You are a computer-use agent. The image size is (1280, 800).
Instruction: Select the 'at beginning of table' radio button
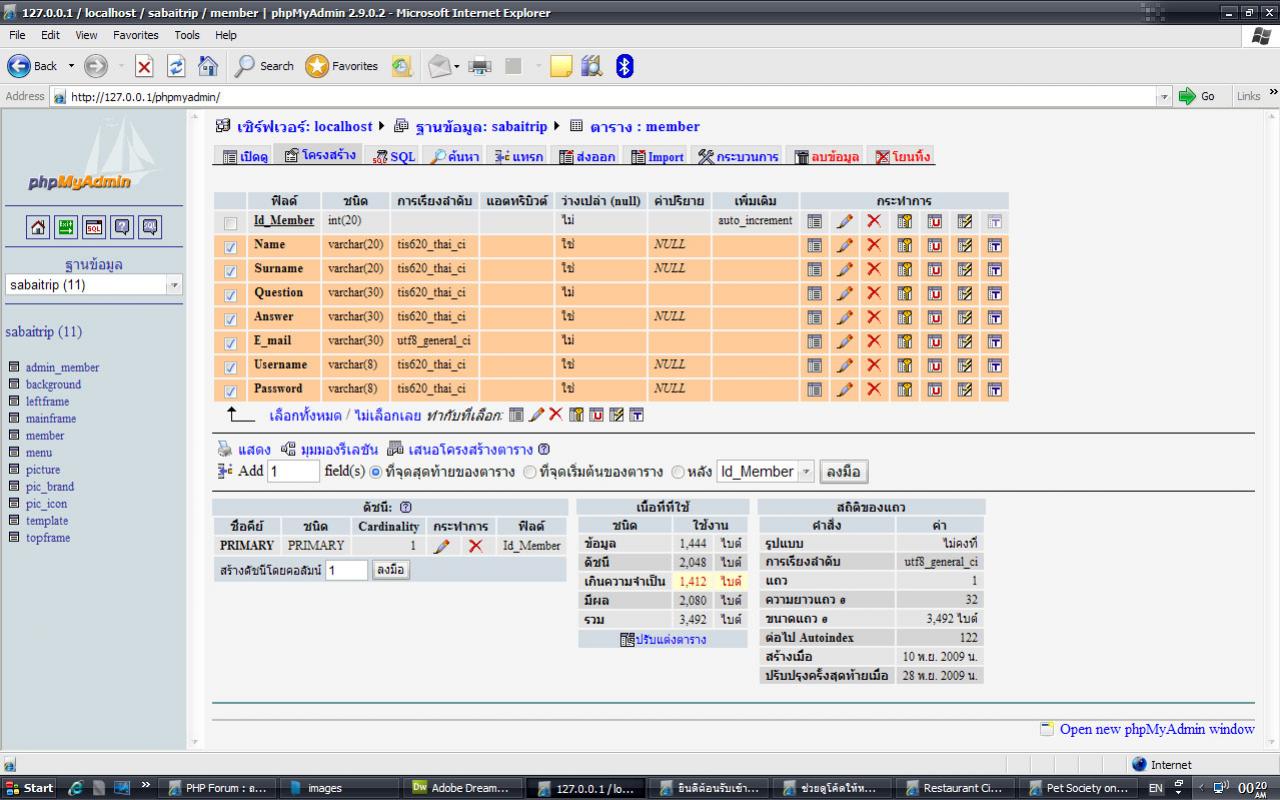[x=530, y=472]
